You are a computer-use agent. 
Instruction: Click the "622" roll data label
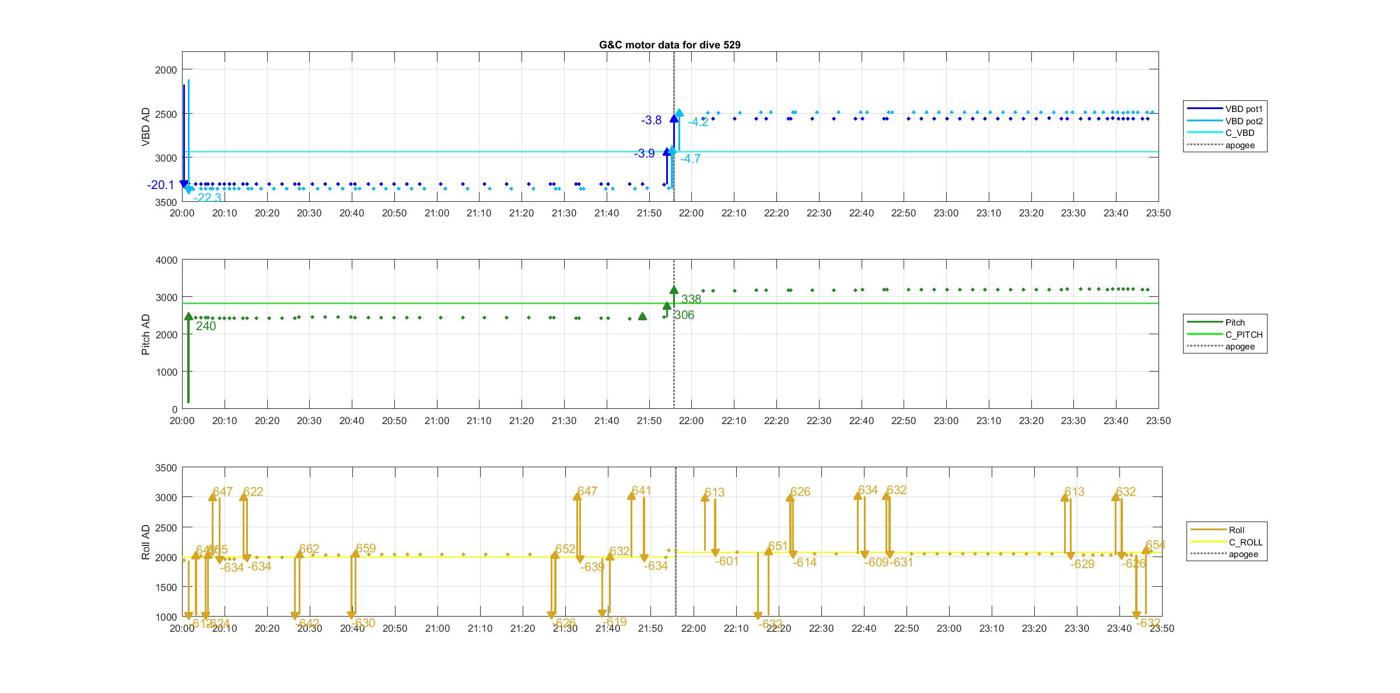(x=254, y=492)
